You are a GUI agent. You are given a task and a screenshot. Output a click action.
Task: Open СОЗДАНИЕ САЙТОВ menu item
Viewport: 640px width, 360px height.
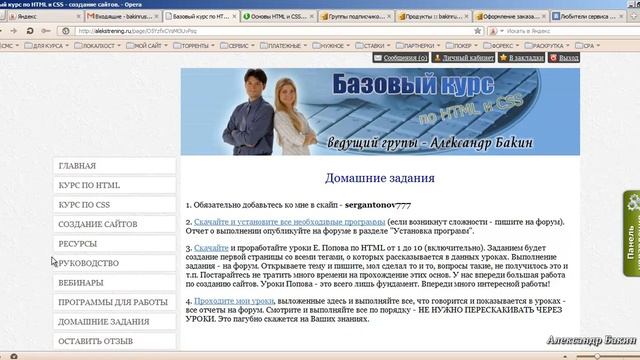(x=115, y=224)
